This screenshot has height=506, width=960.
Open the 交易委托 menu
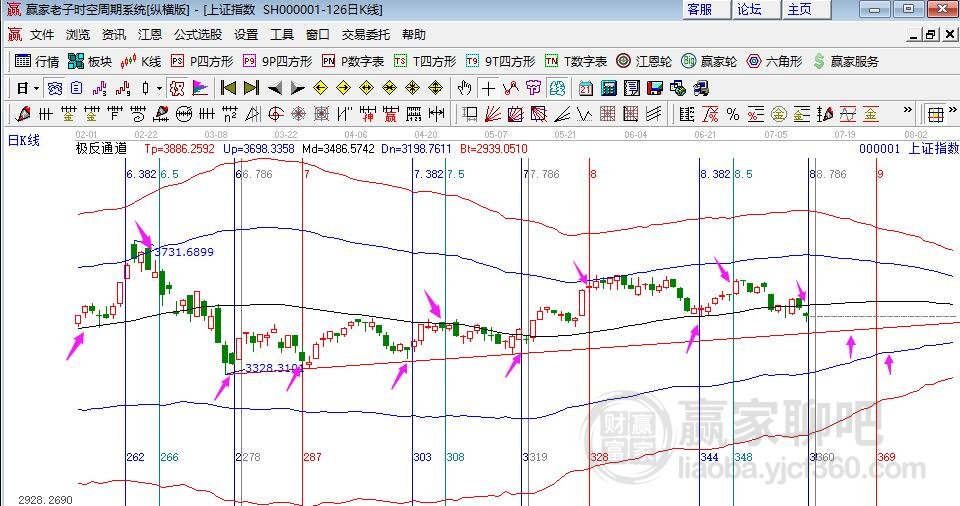366,35
